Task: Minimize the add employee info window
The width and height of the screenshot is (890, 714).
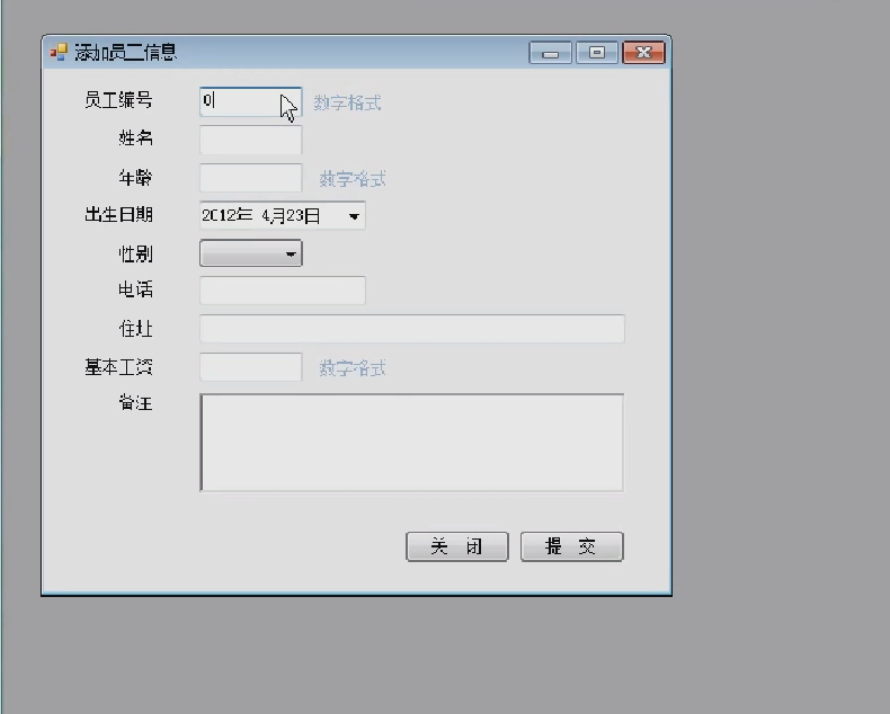Action: [x=550, y=53]
